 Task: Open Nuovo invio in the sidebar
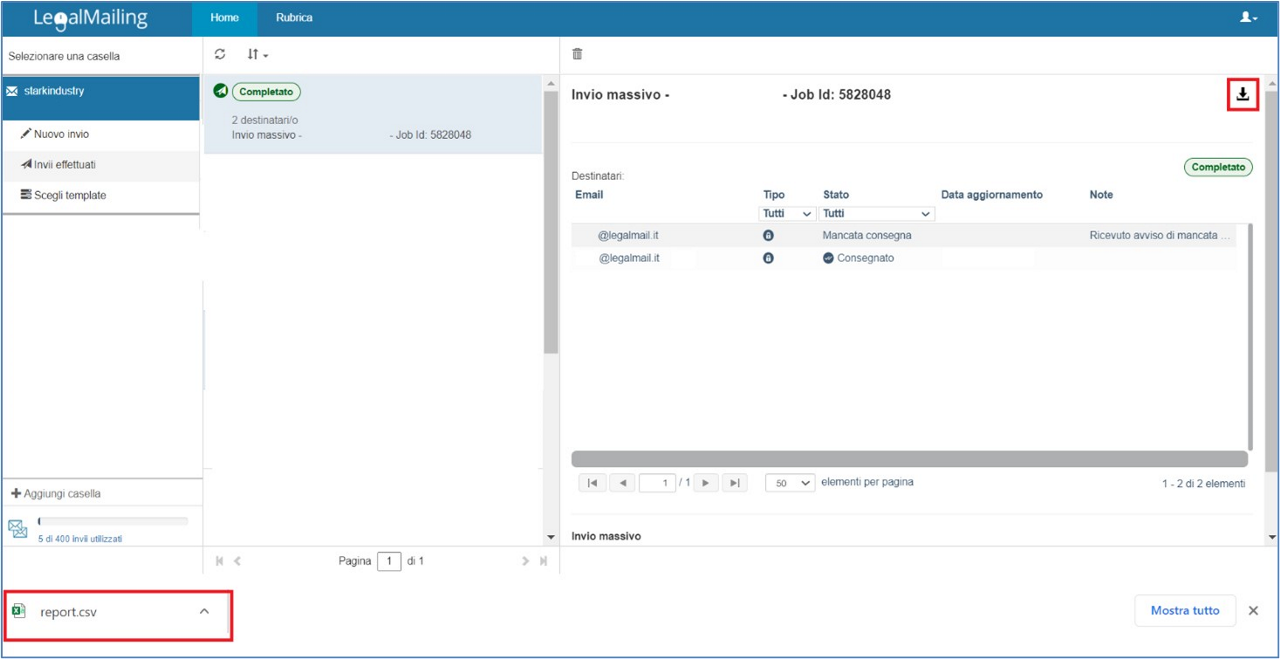coord(61,134)
